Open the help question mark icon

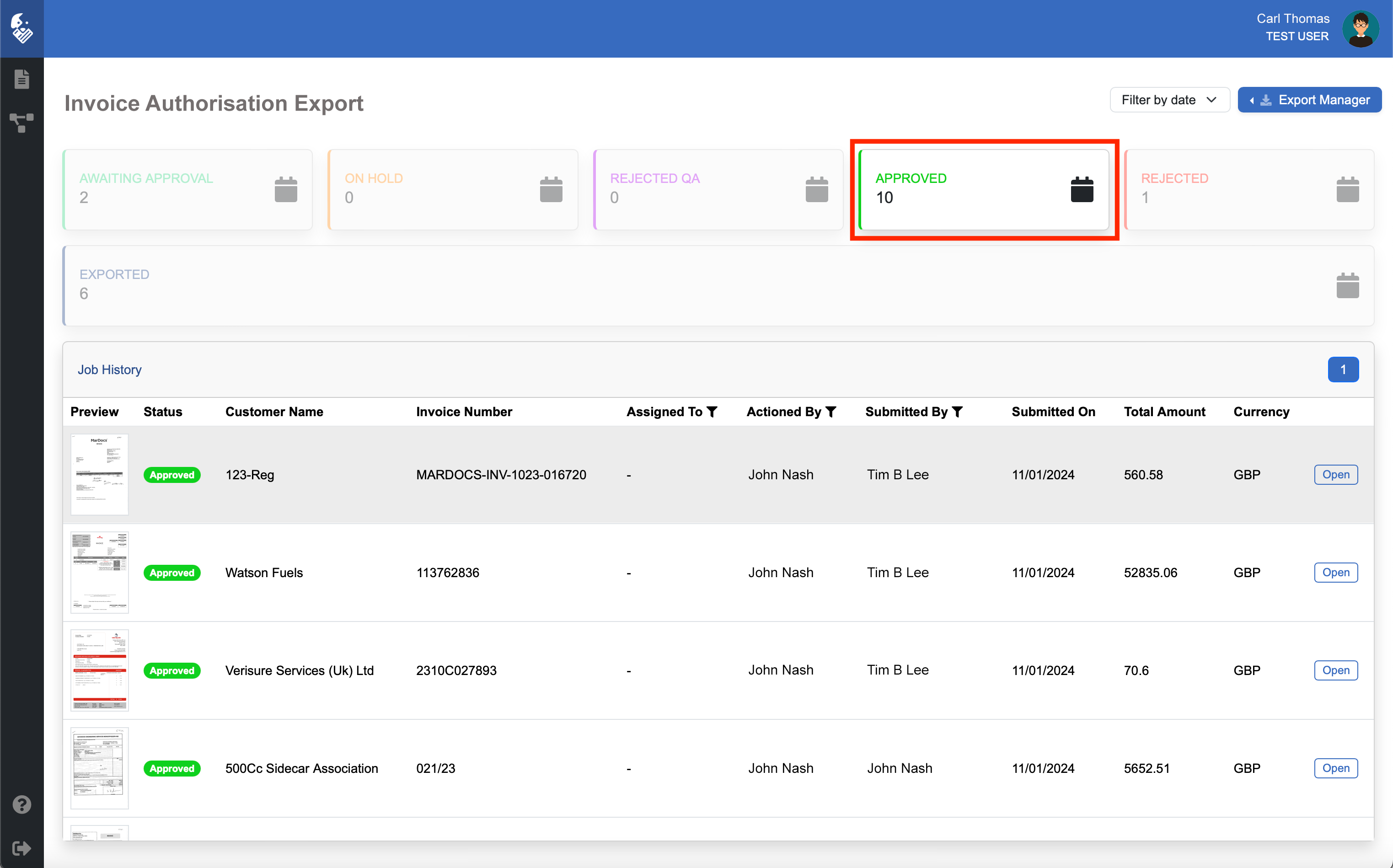tap(22, 804)
